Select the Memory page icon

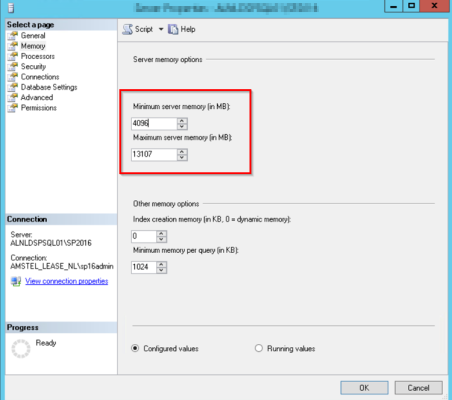tap(13, 46)
